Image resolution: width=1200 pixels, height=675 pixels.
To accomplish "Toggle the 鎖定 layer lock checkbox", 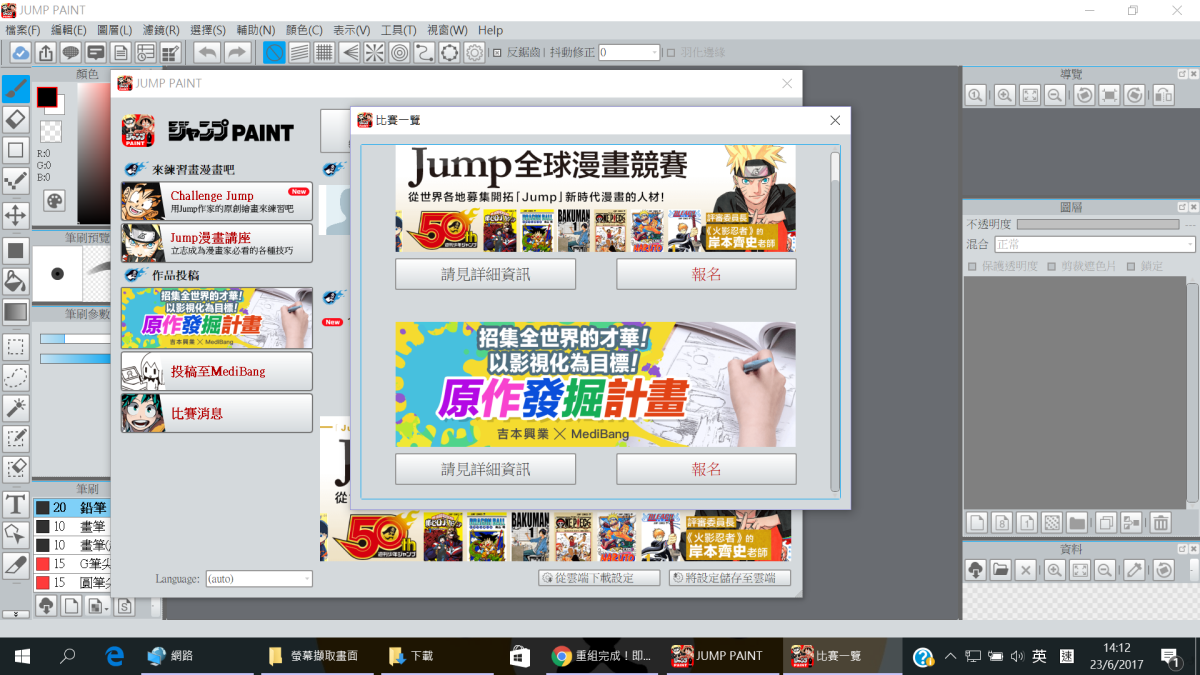I will tap(1131, 267).
